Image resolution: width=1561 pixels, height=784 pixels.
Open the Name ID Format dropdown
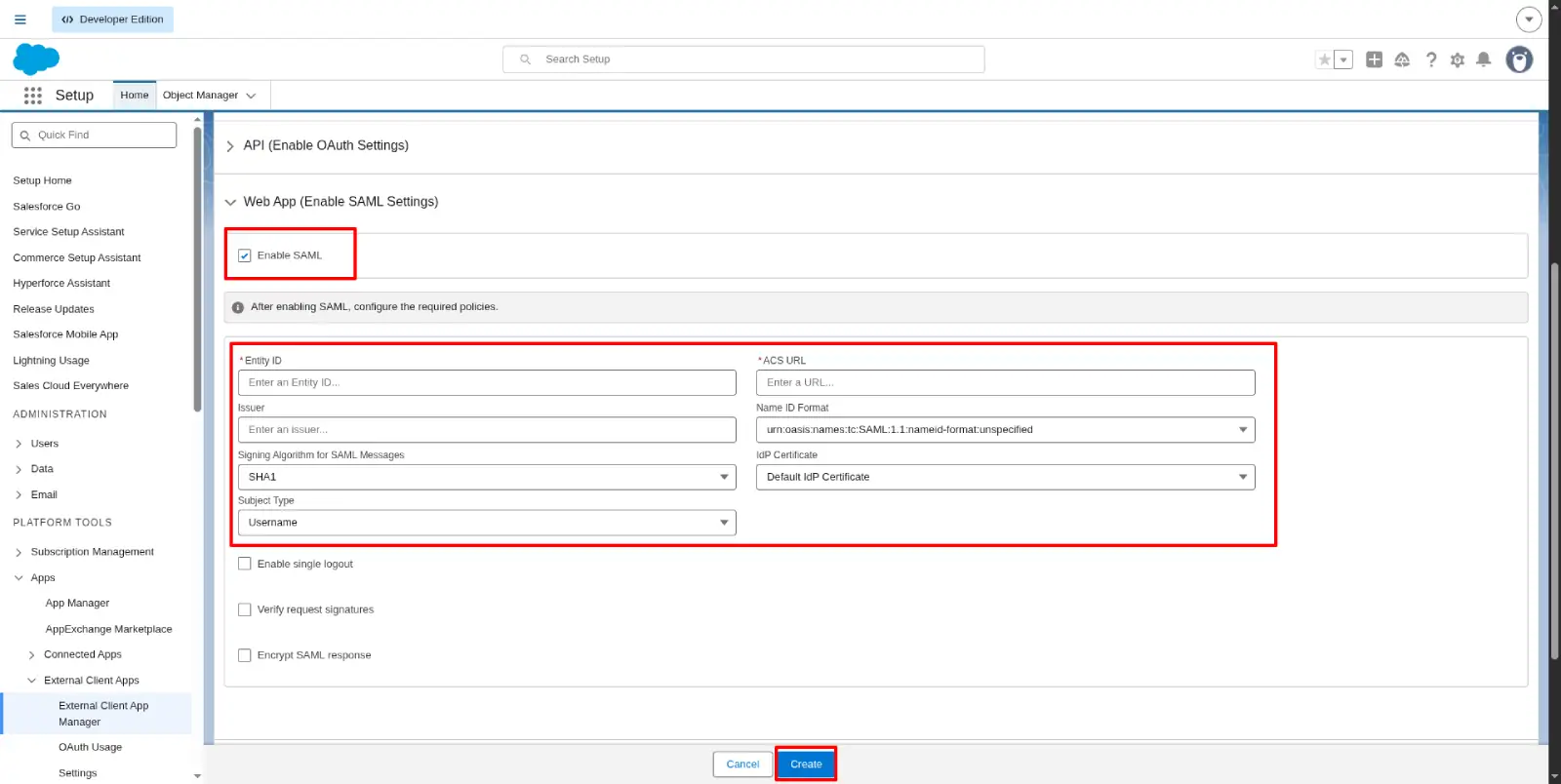tap(1005, 430)
